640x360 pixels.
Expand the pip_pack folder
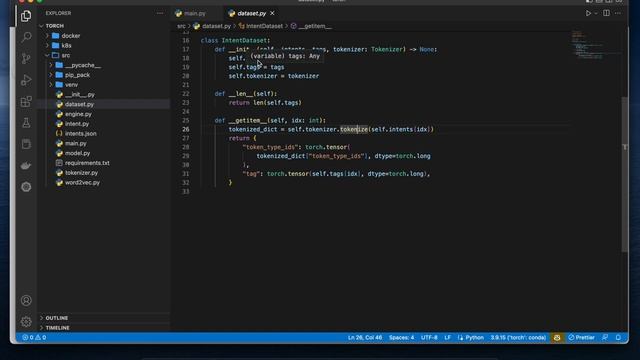coord(77,75)
